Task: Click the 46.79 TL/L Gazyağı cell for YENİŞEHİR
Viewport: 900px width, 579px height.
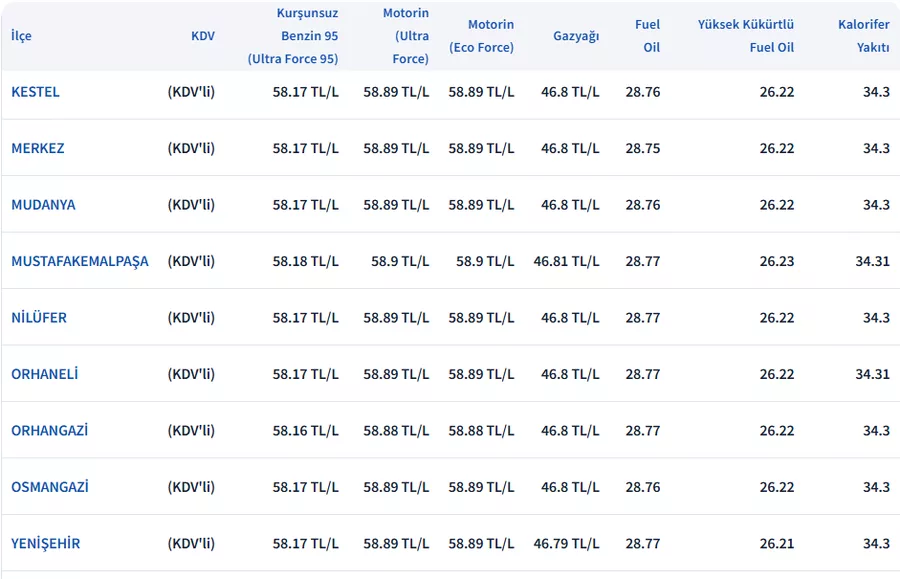Action: tap(566, 544)
